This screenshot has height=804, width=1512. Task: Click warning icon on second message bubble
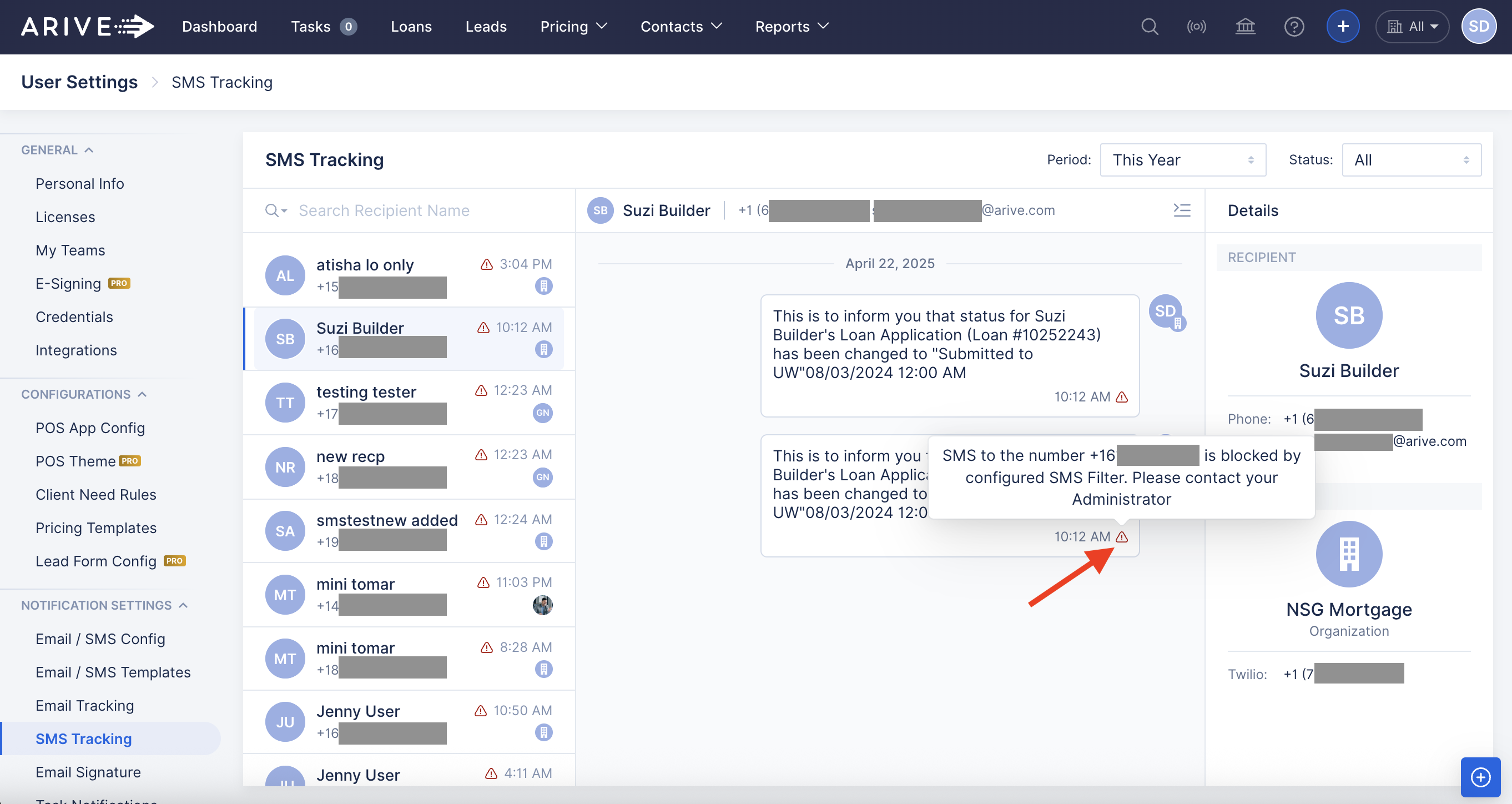(1122, 537)
